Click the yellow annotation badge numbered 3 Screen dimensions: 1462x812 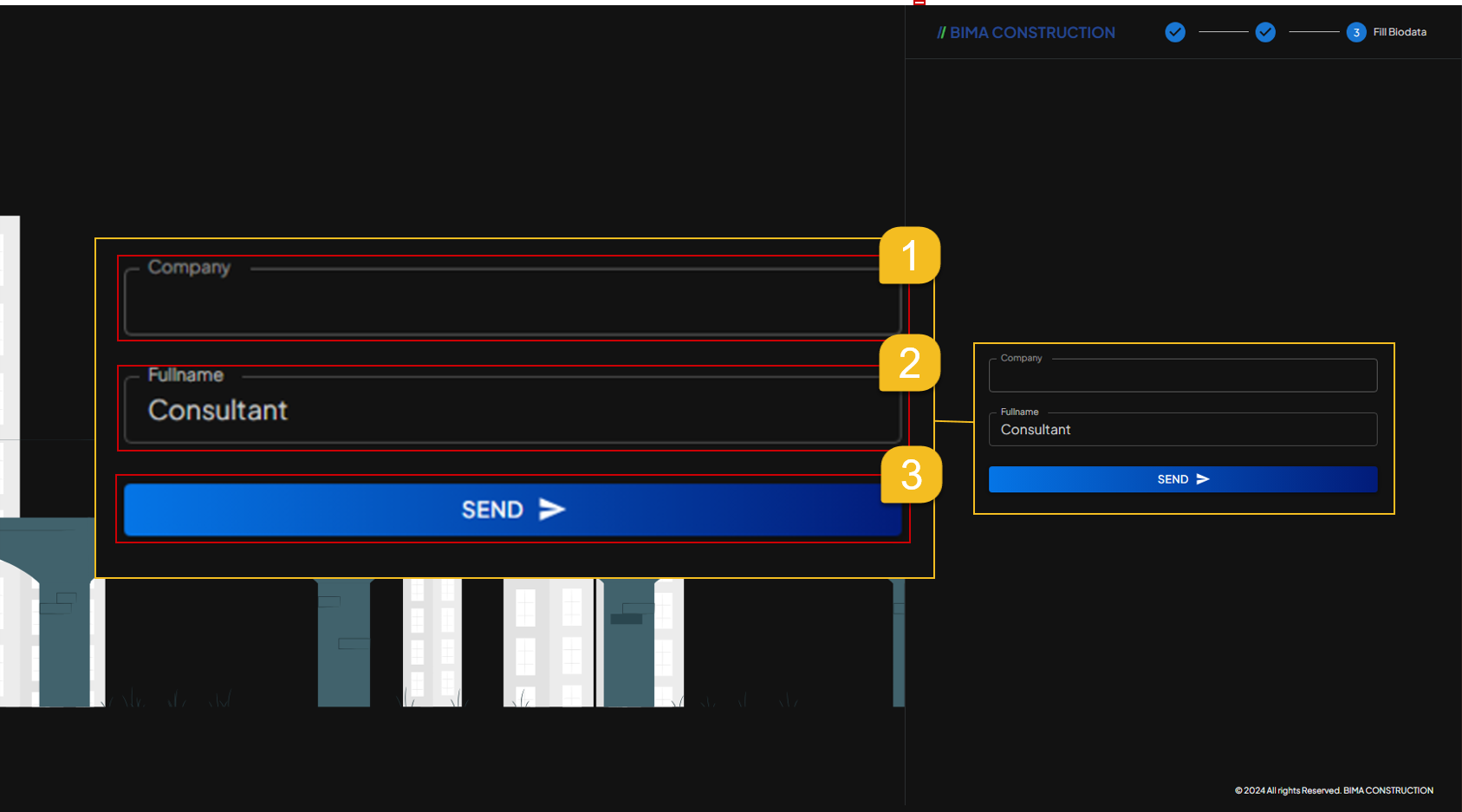pos(911,475)
